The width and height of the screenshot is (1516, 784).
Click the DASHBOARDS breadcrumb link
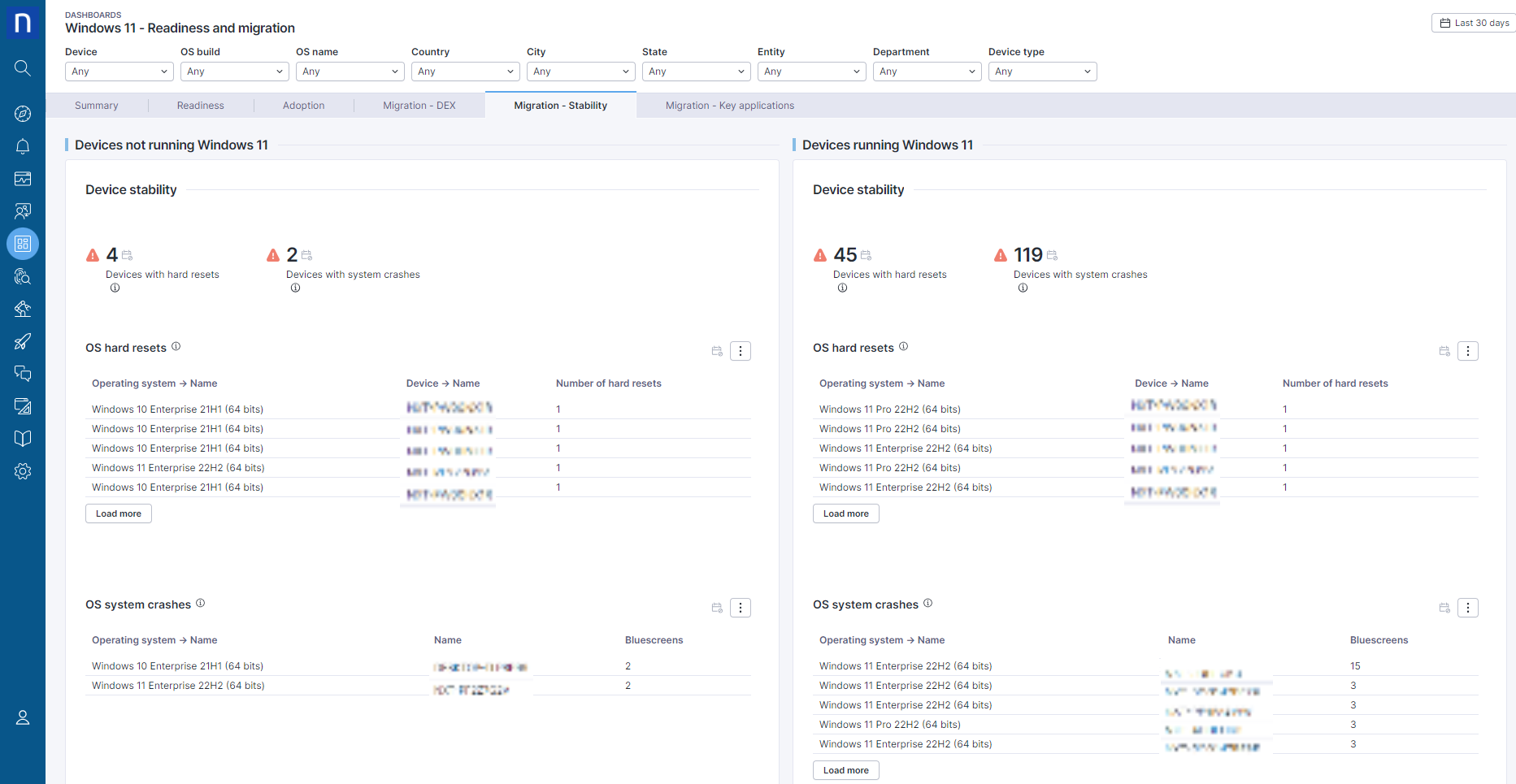93,15
